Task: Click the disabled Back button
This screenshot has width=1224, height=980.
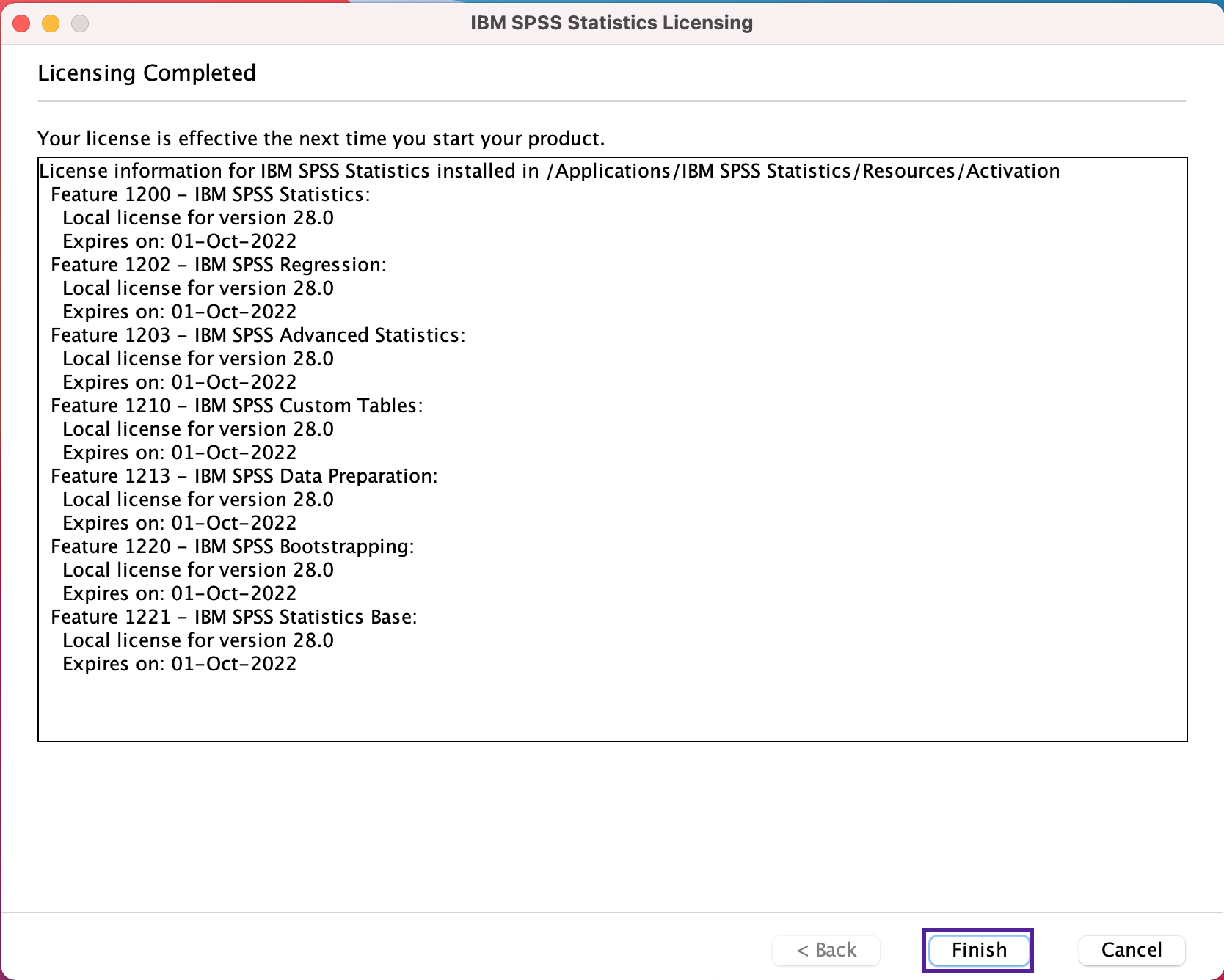Action: (826, 950)
